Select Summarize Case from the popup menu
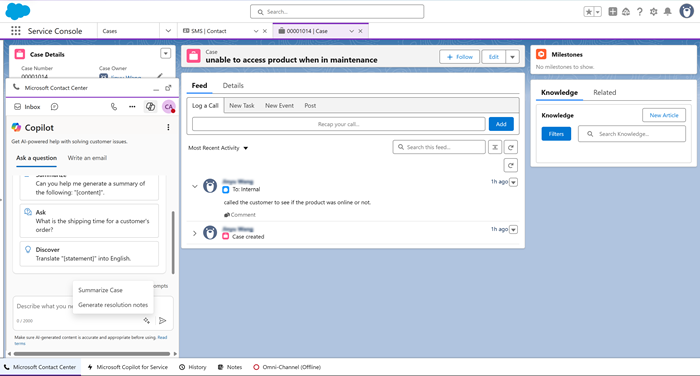The image size is (700, 376). pyautogui.click(x=100, y=290)
